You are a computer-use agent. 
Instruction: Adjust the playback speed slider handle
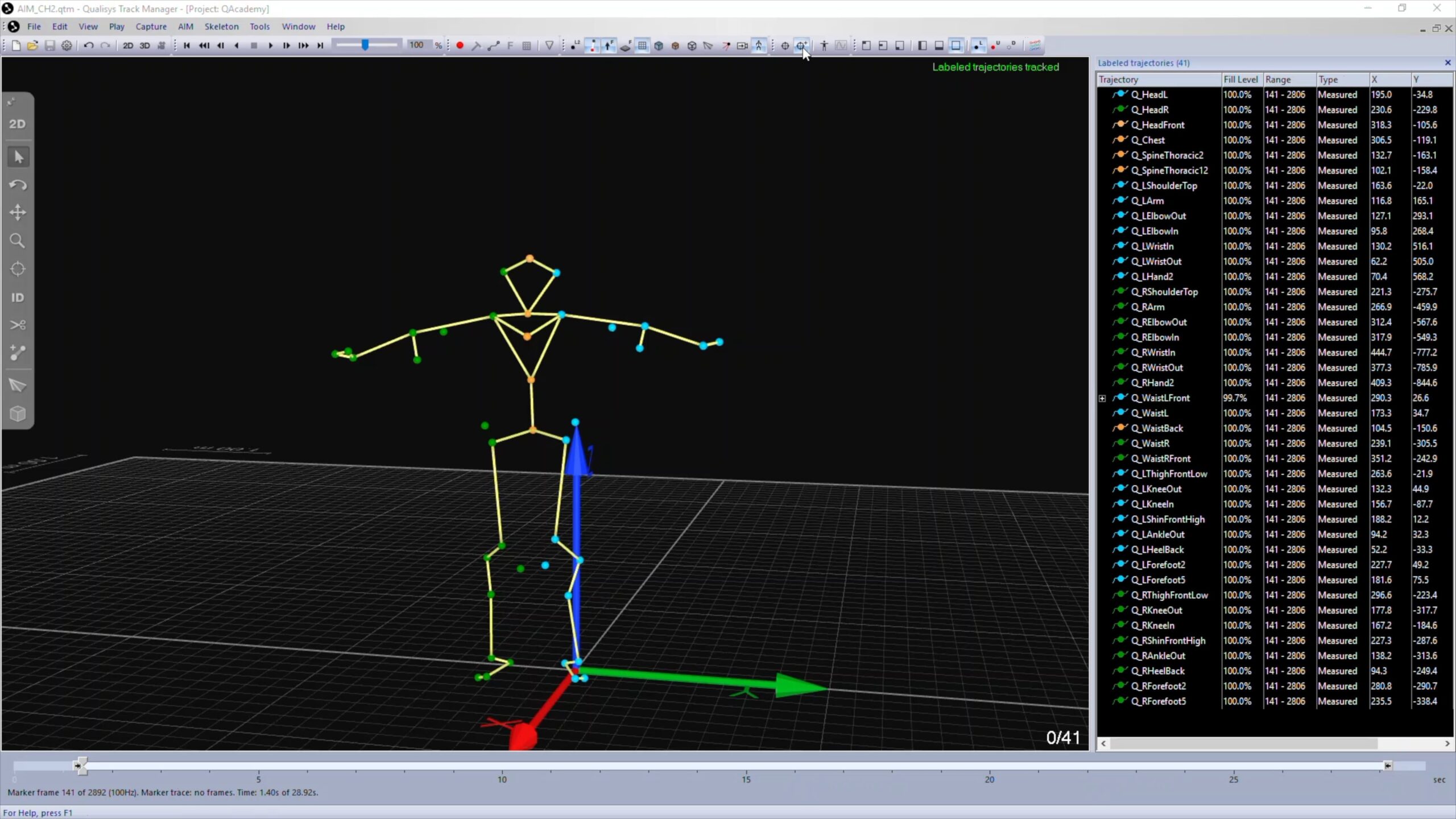[x=365, y=45]
